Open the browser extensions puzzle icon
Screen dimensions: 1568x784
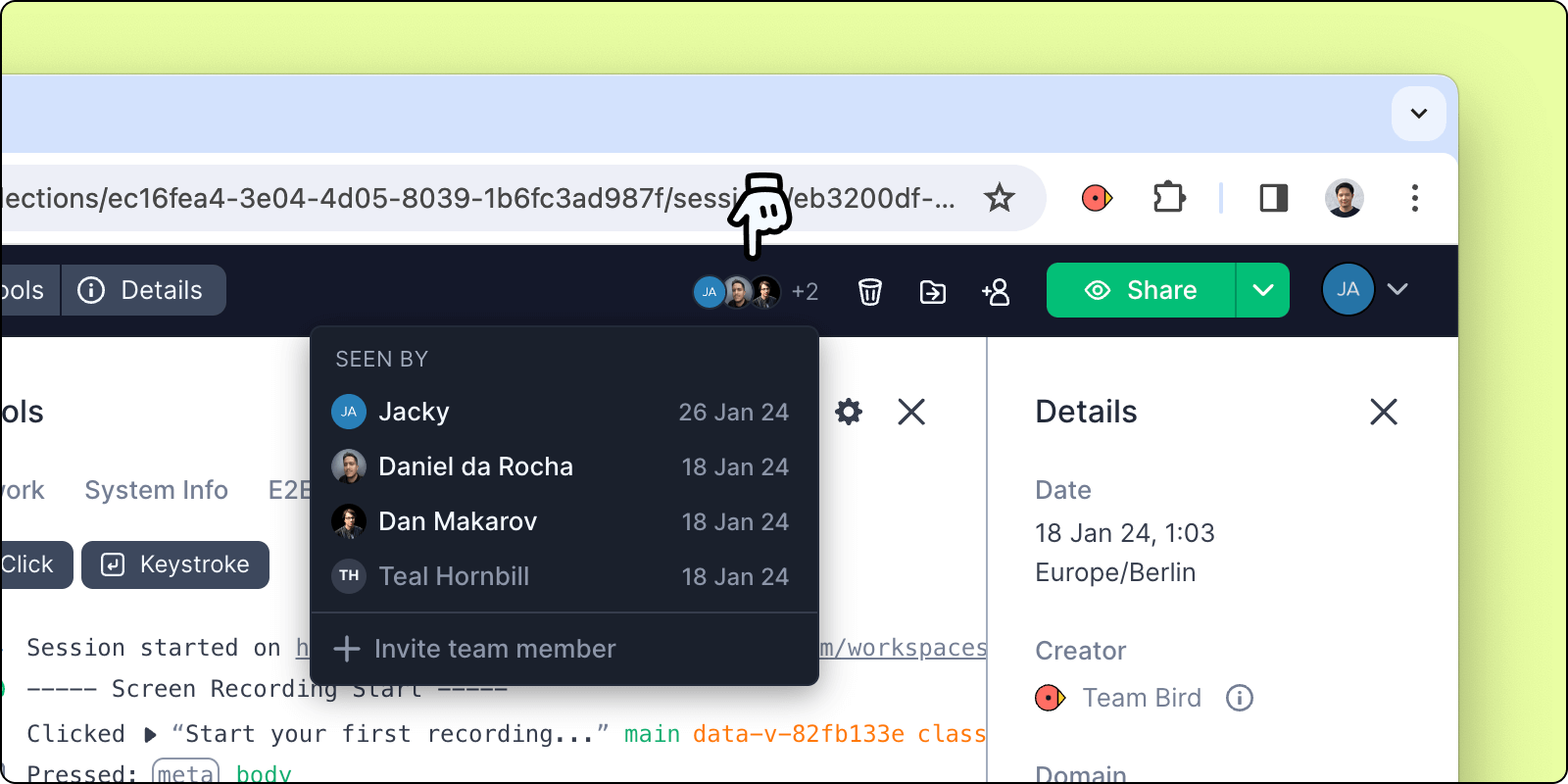(1168, 198)
